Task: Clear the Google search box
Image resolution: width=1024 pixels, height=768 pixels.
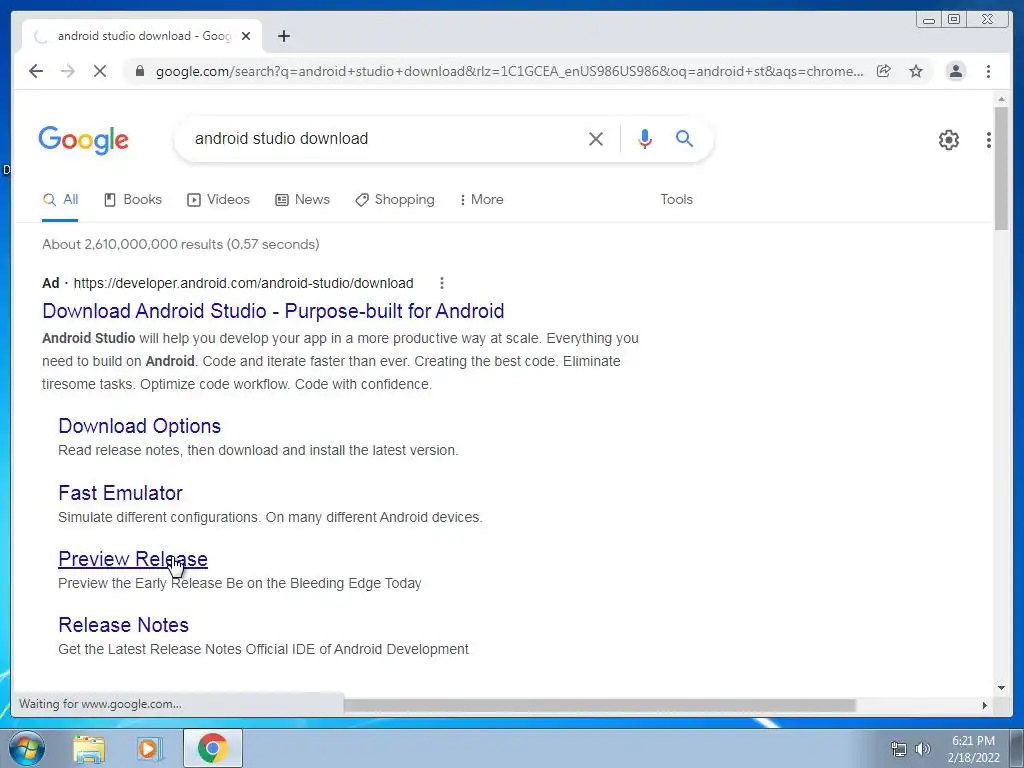Action: (x=596, y=138)
